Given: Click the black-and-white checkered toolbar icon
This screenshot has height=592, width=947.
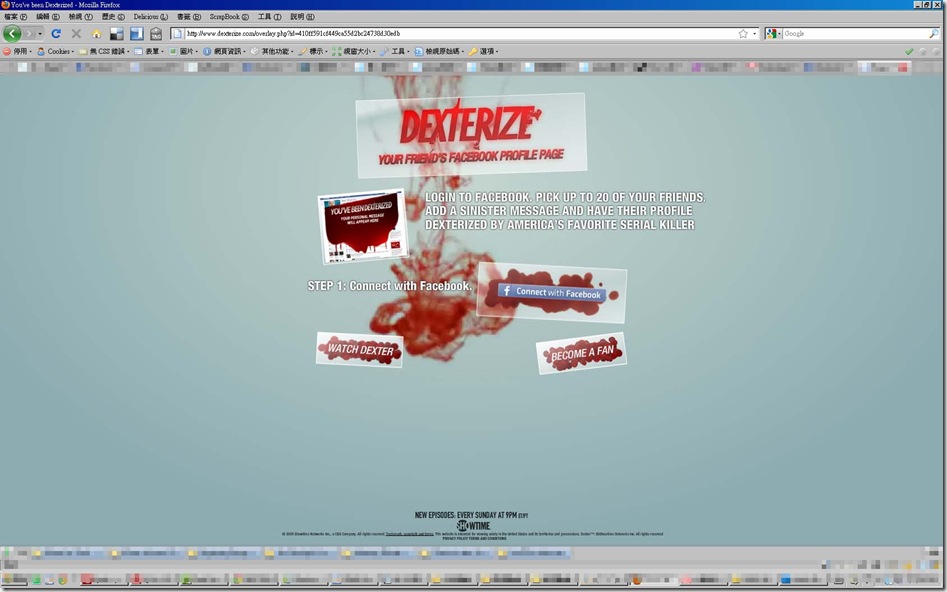Looking at the screenshot, I should pos(117,33).
